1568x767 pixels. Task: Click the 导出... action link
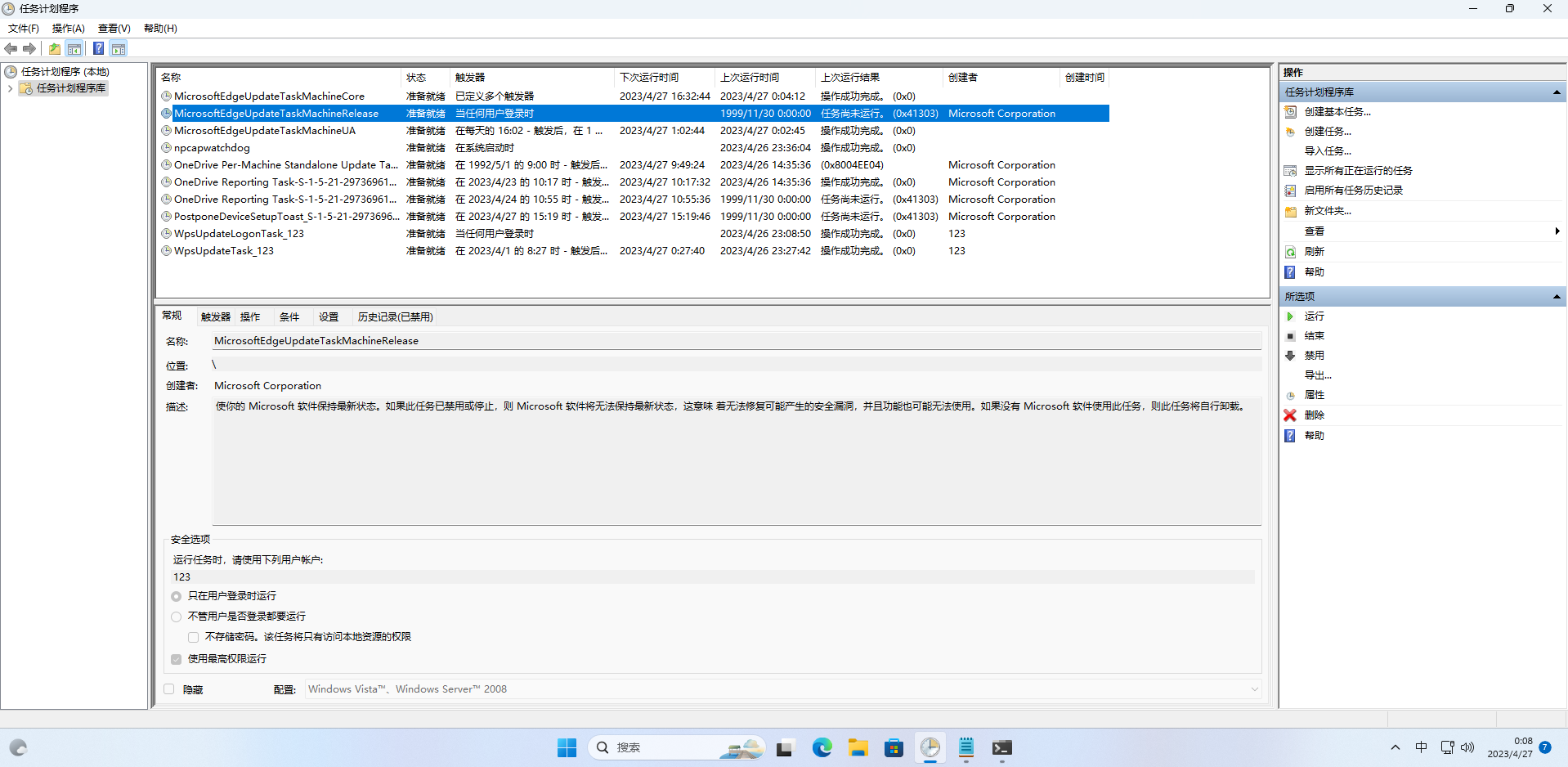click(1318, 375)
